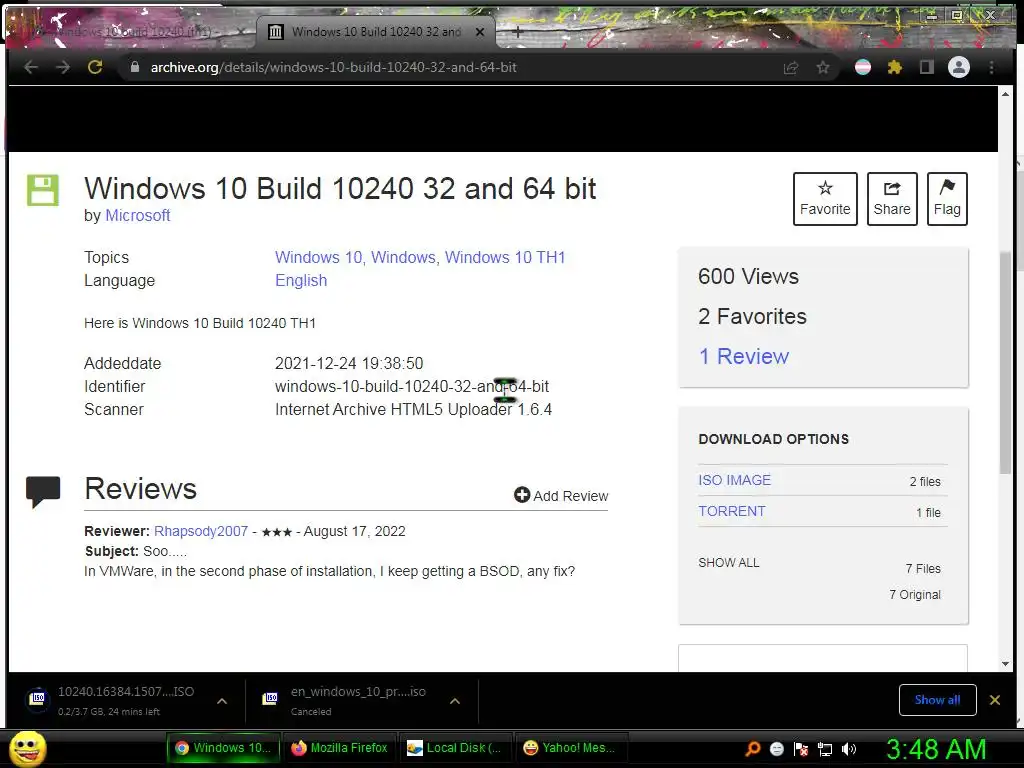Open the side panel icon

pyautogui.click(x=926, y=67)
